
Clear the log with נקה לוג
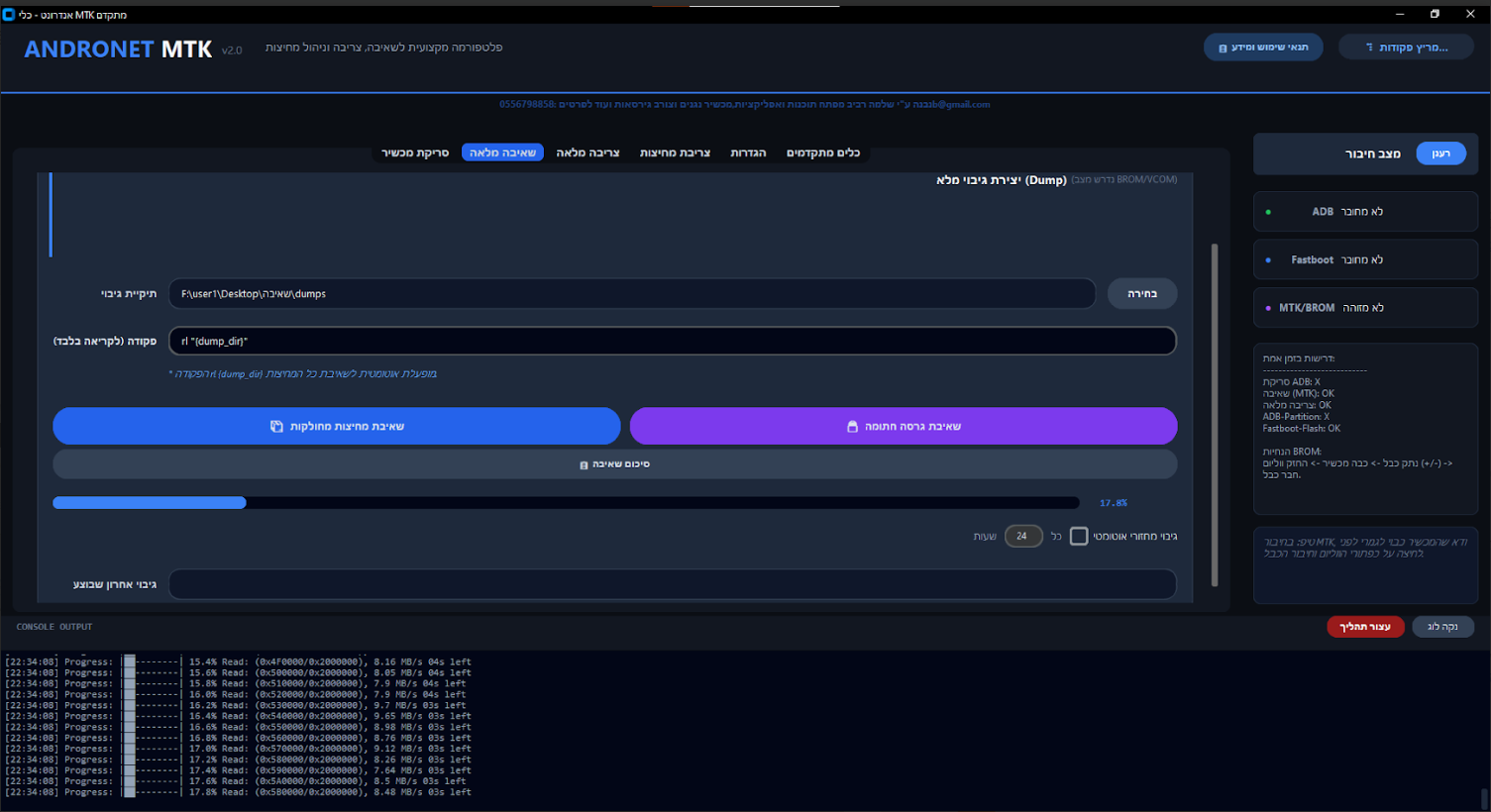[1442, 627]
